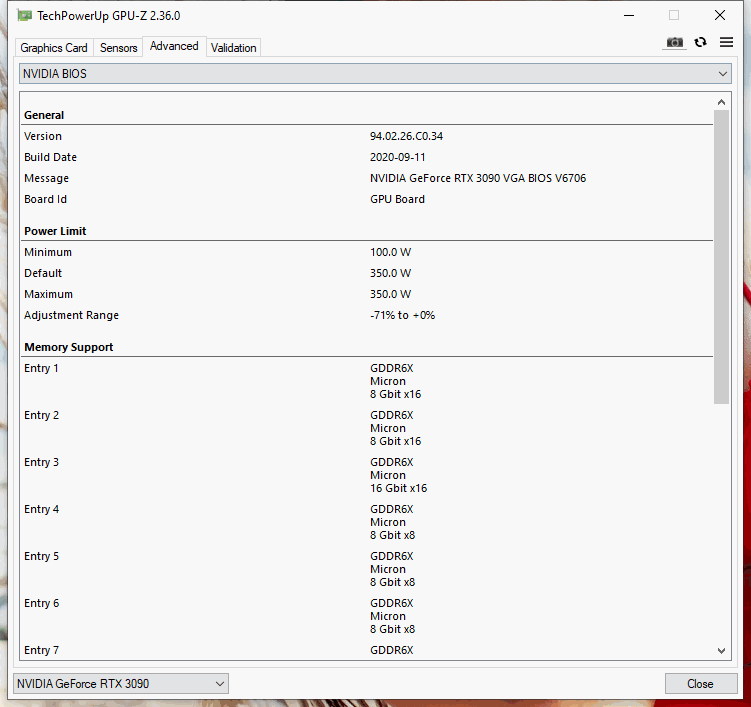Select the version value 94.02.26.C0.34

pyautogui.click(x=406, y=136)
